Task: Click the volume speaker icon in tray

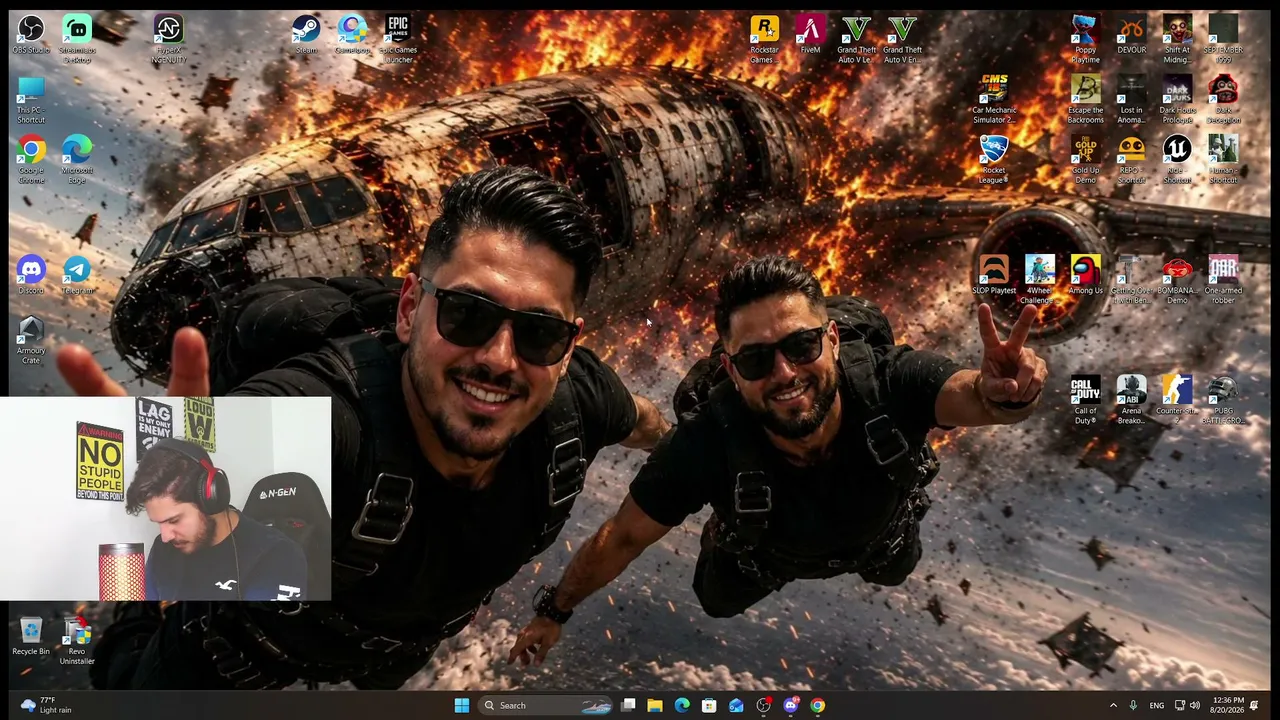Action: (1195, 705)
